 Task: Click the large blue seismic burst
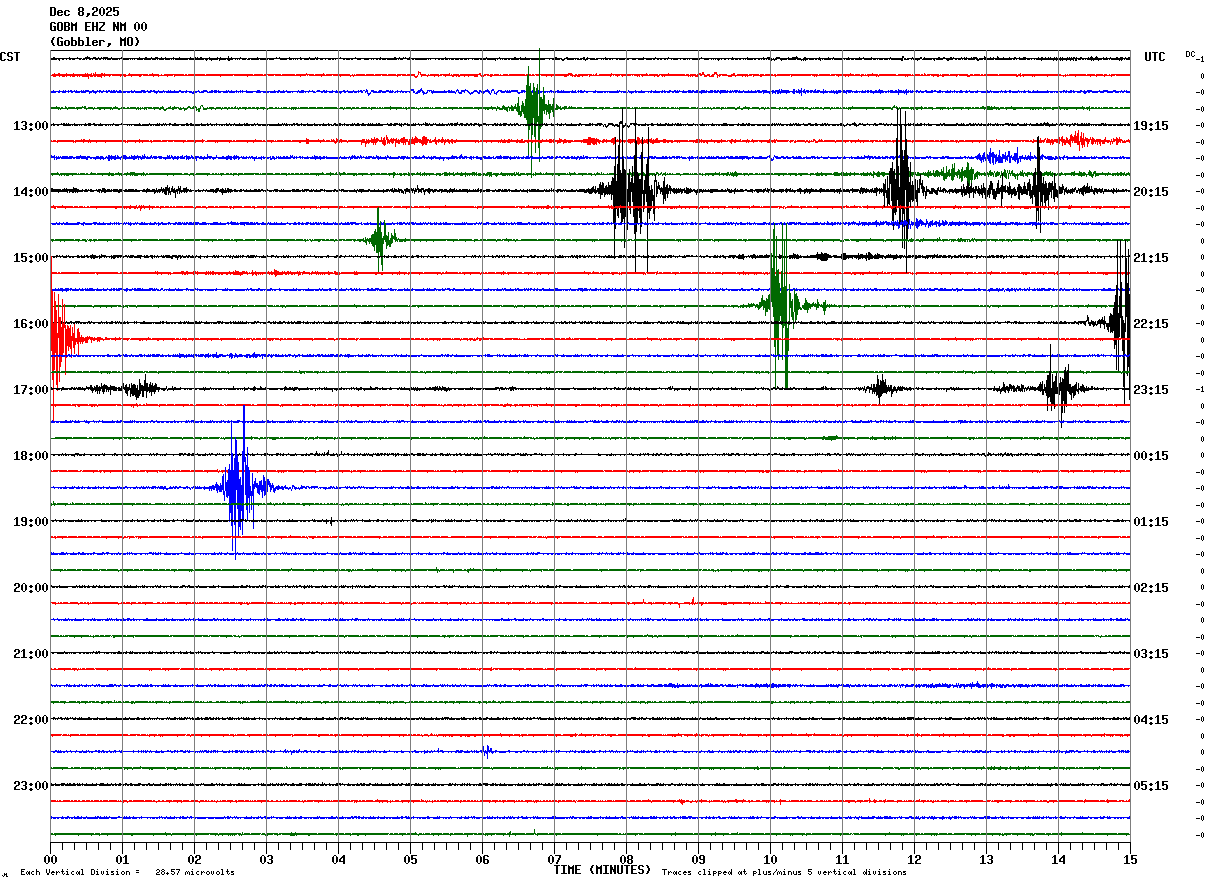pyautogui.click(x=238, y=487)
